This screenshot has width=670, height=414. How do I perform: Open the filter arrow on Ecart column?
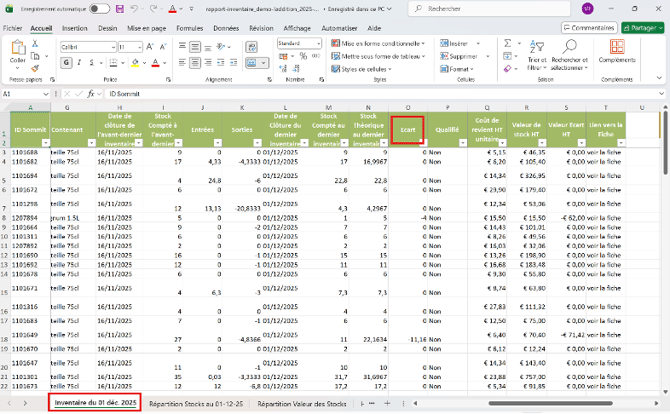(x=422, y=142)
